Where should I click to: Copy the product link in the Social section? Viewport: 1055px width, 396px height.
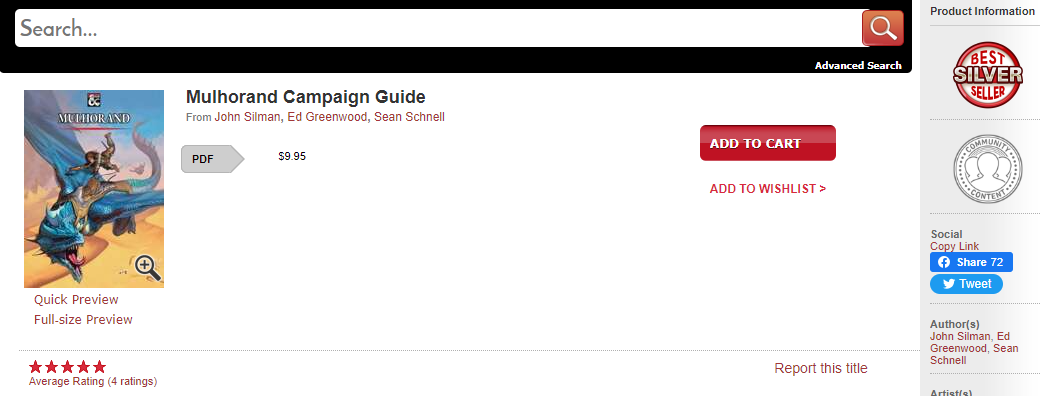954,246
